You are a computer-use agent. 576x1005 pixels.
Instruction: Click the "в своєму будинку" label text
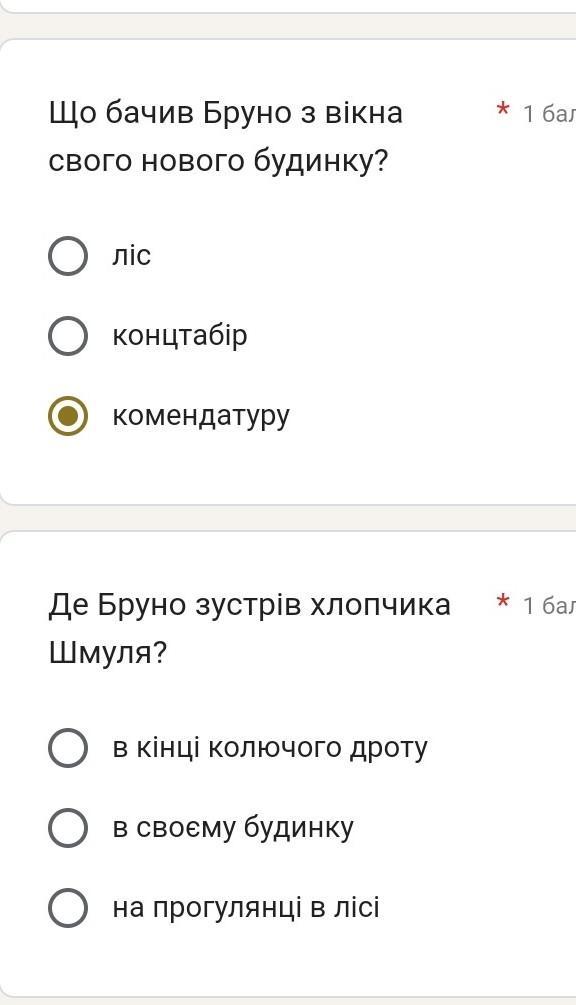[x=233, y=828]
